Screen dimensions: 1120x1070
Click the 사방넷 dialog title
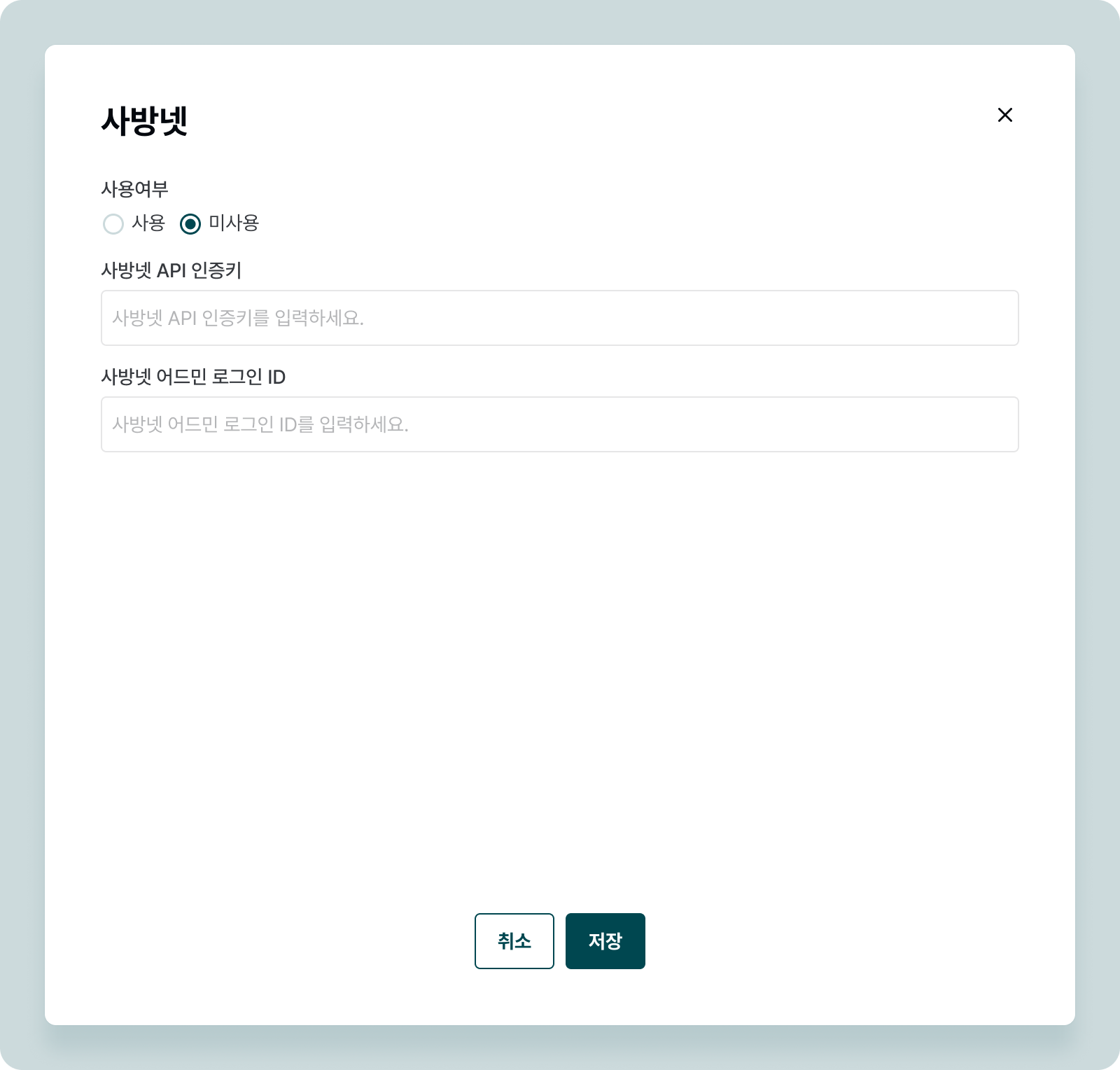tap(144, 120)
